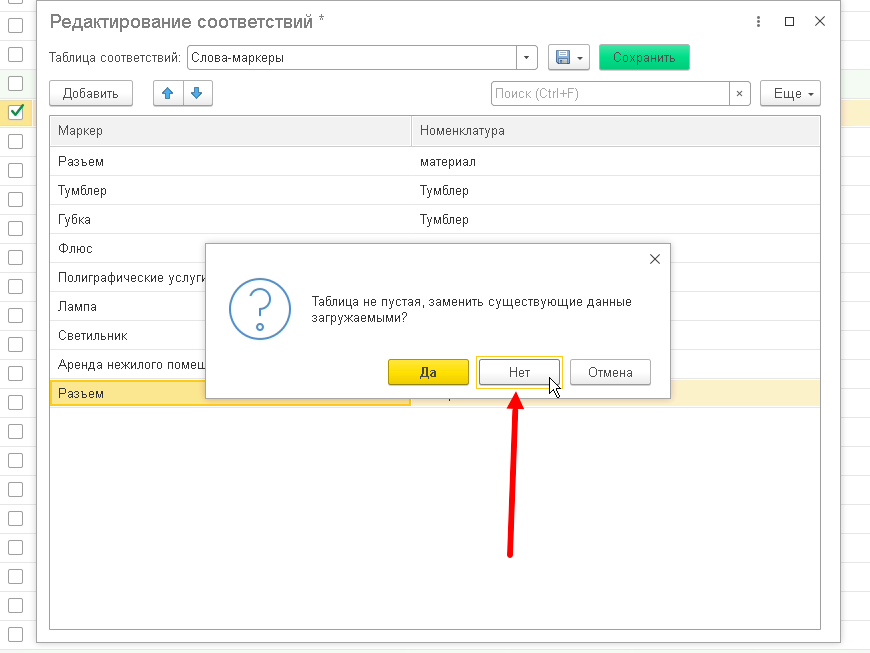This screenshot has width=870, height=653.
Task: Clear the search field with x icon
Action: (739, 93)
